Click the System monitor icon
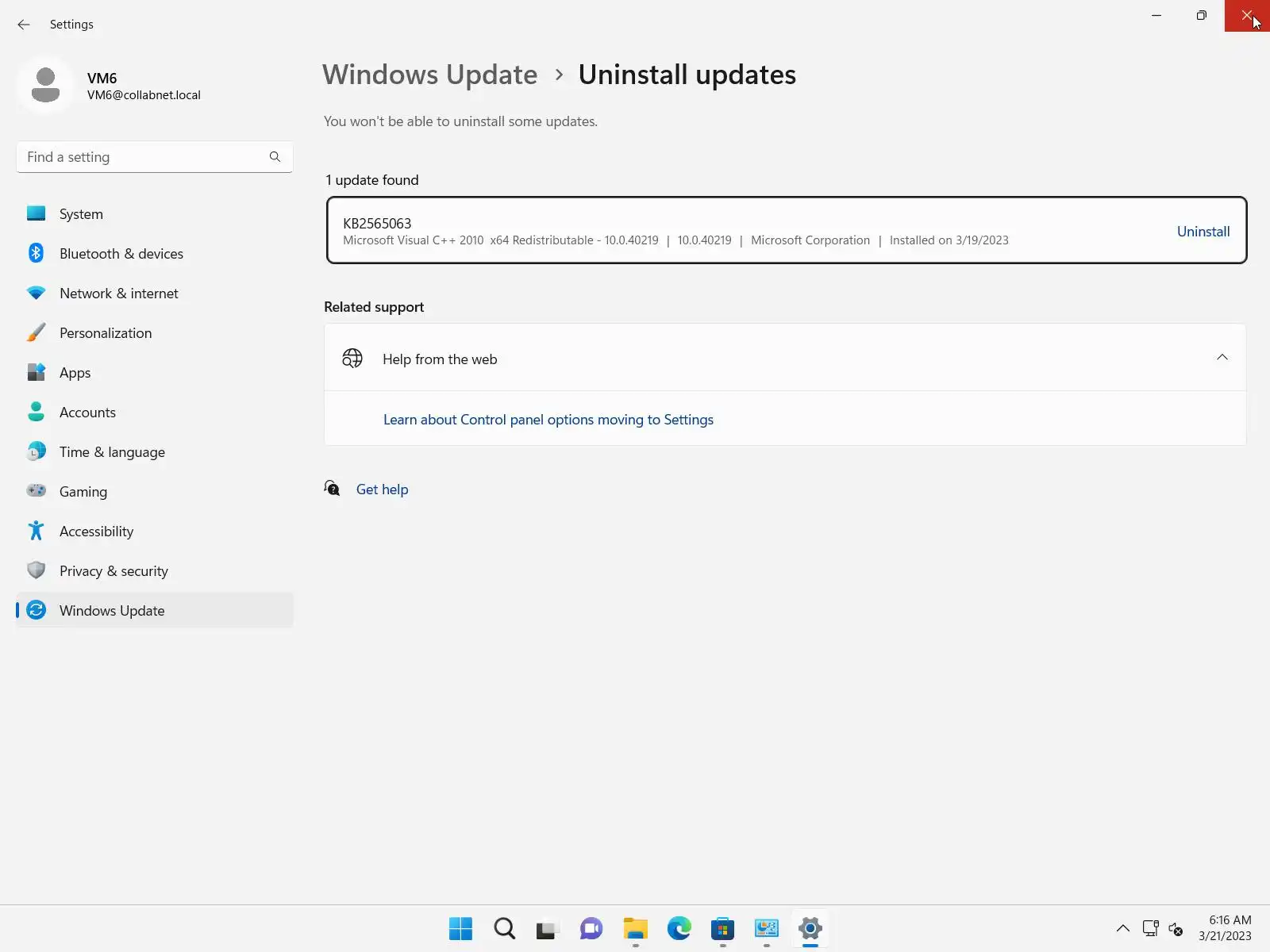Screen dimensions: 1270x952 36,213
